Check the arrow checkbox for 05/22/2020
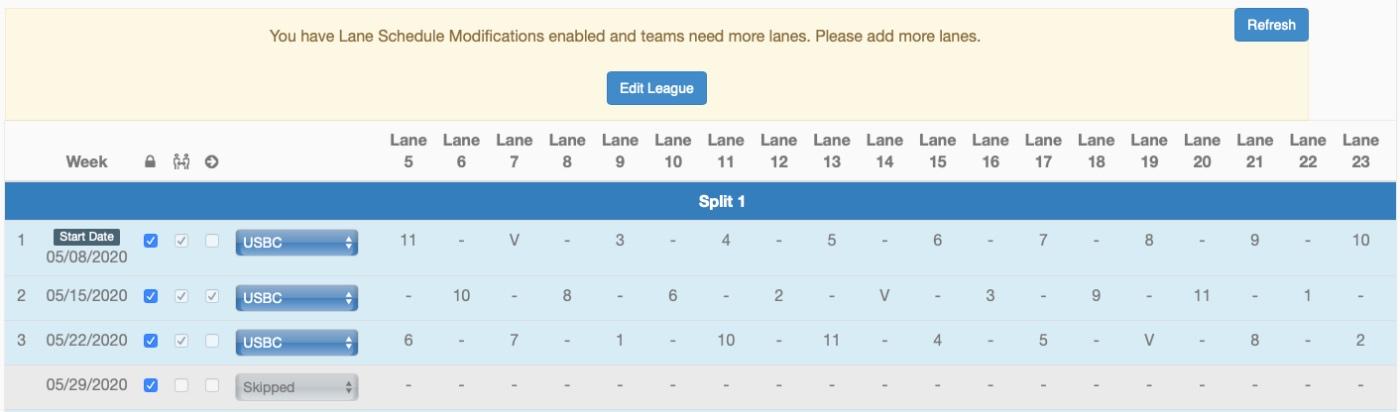Viewport: 1400px width, 412px height. tap(211, 341)
